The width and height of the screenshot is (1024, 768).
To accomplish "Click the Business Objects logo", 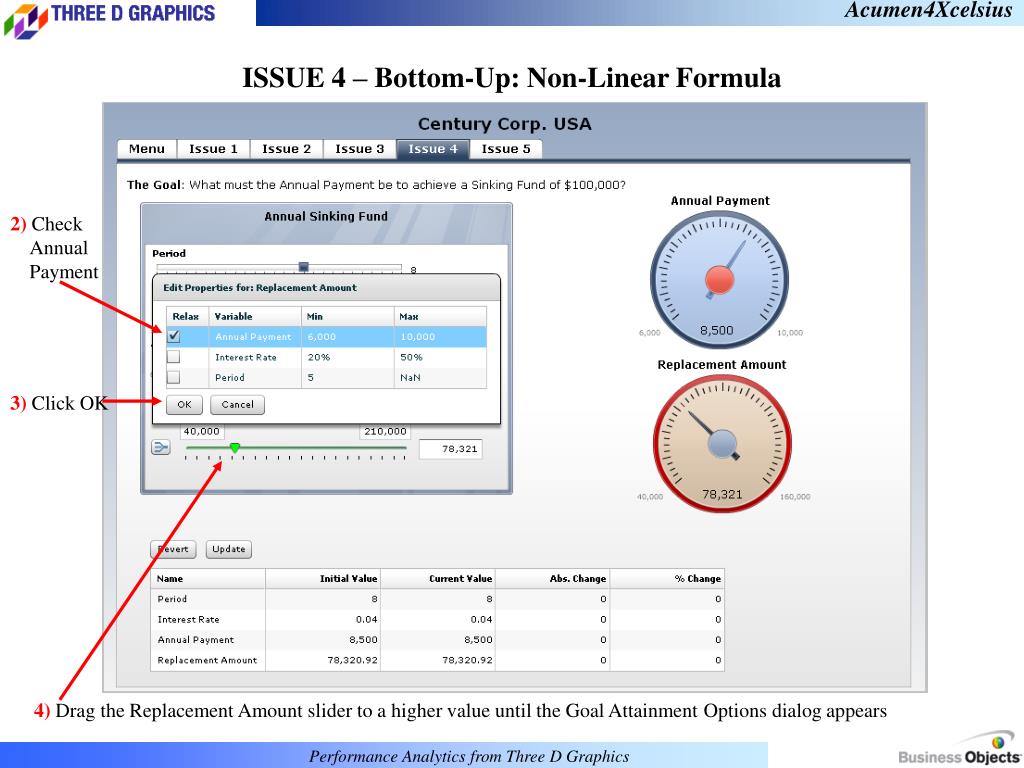I will pos(959,749).
